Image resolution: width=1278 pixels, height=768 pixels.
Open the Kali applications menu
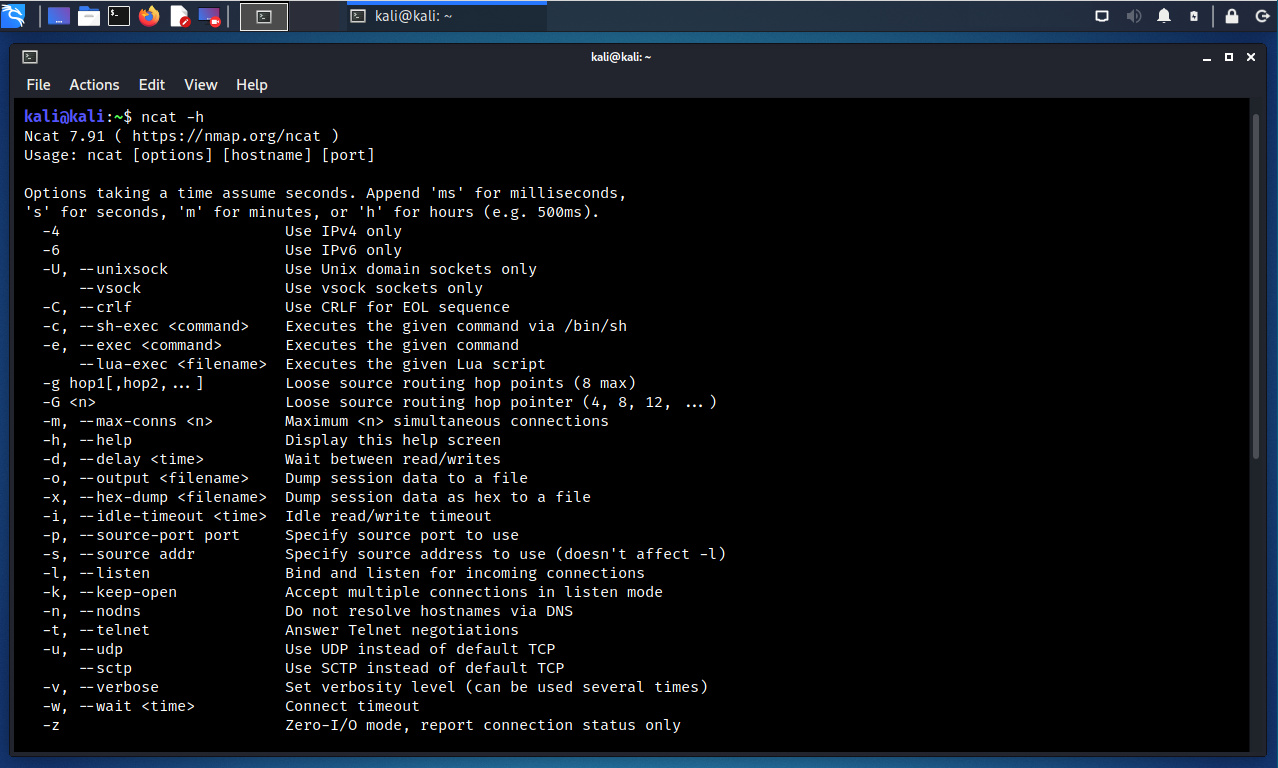[14, 16]
